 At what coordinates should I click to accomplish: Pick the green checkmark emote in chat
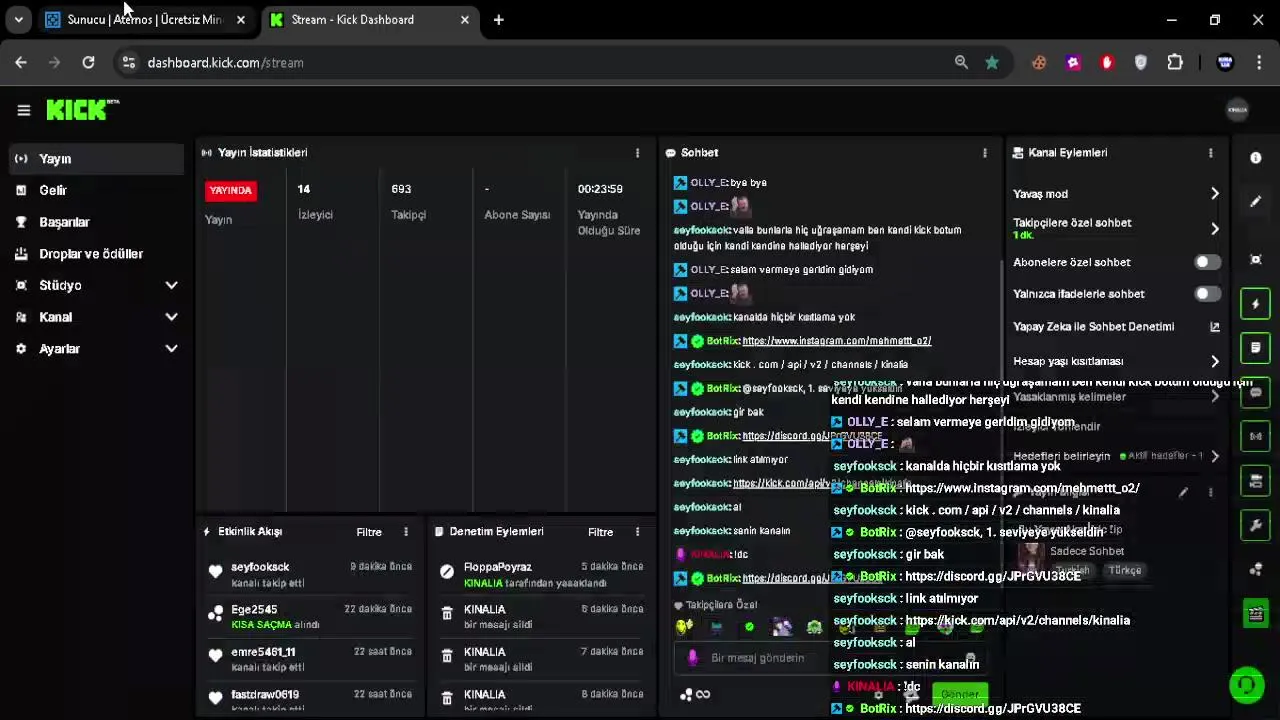(x=749, y=628)
